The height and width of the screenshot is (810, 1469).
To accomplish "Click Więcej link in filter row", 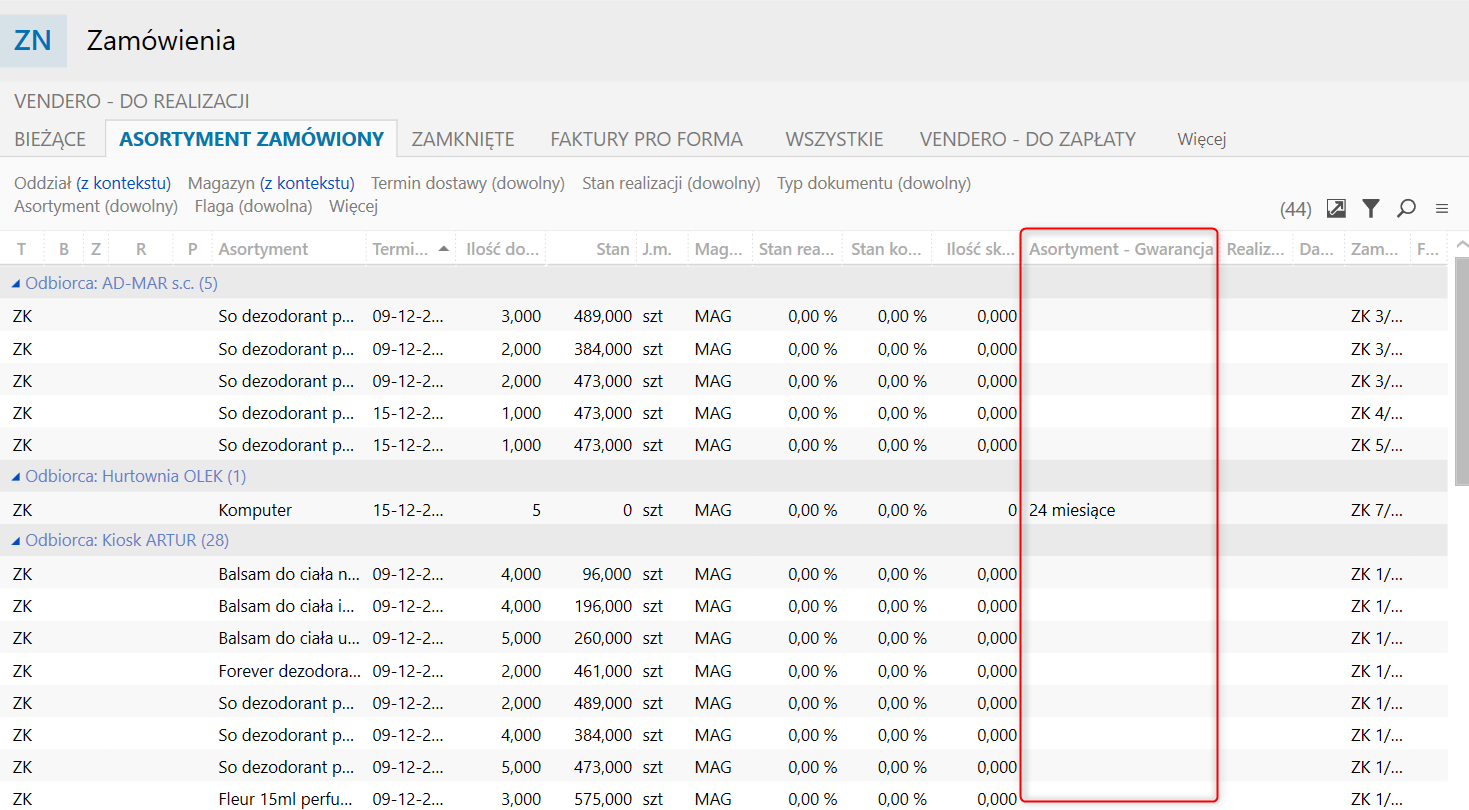I will pos(353,206).
